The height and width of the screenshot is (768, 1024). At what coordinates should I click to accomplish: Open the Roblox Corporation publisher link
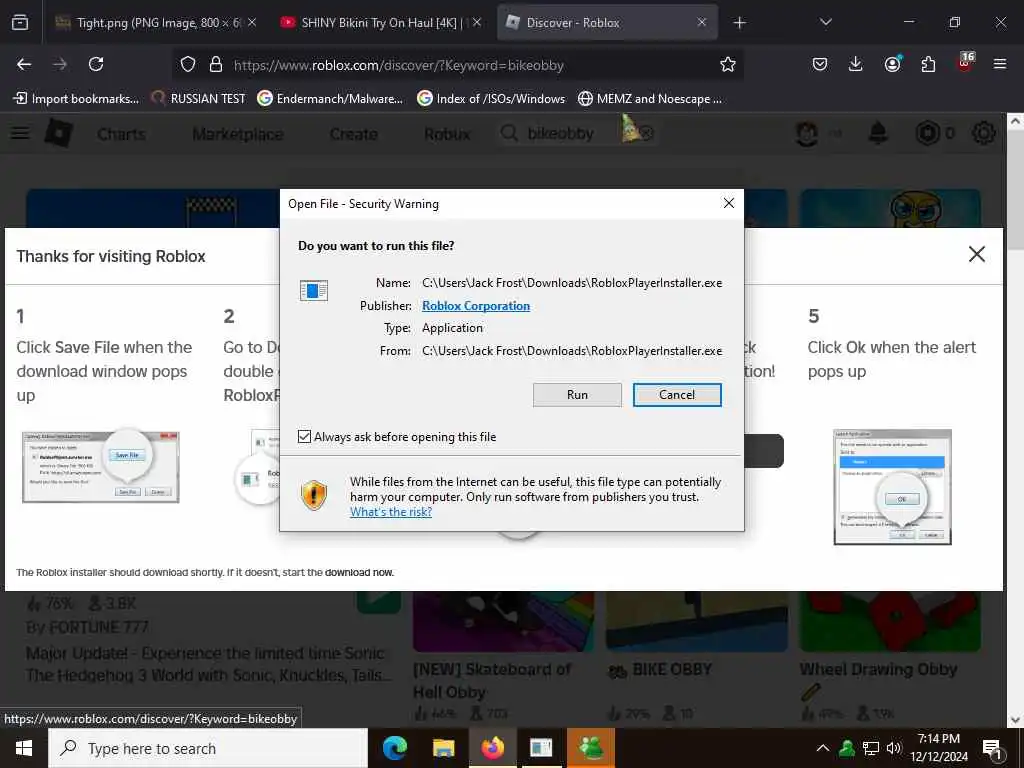475,306
